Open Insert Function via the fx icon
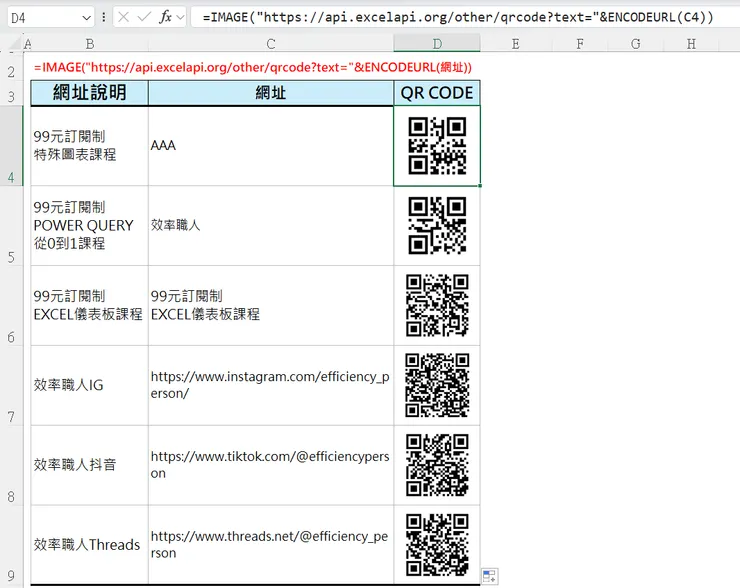This screenshot has height=588, width=740. [x=166, y=17]
